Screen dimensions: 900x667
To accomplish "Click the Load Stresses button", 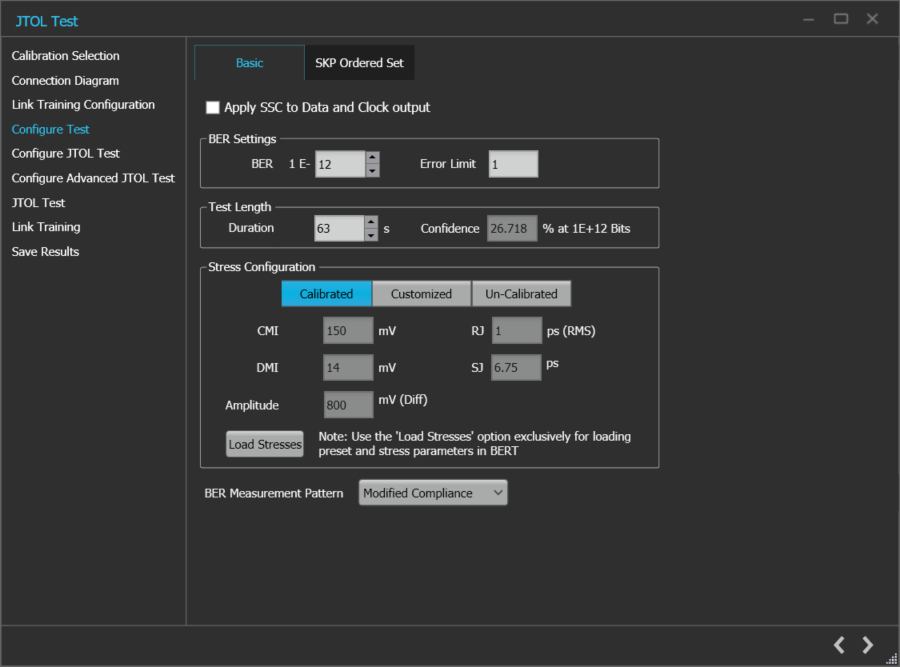I will point(264,443).
